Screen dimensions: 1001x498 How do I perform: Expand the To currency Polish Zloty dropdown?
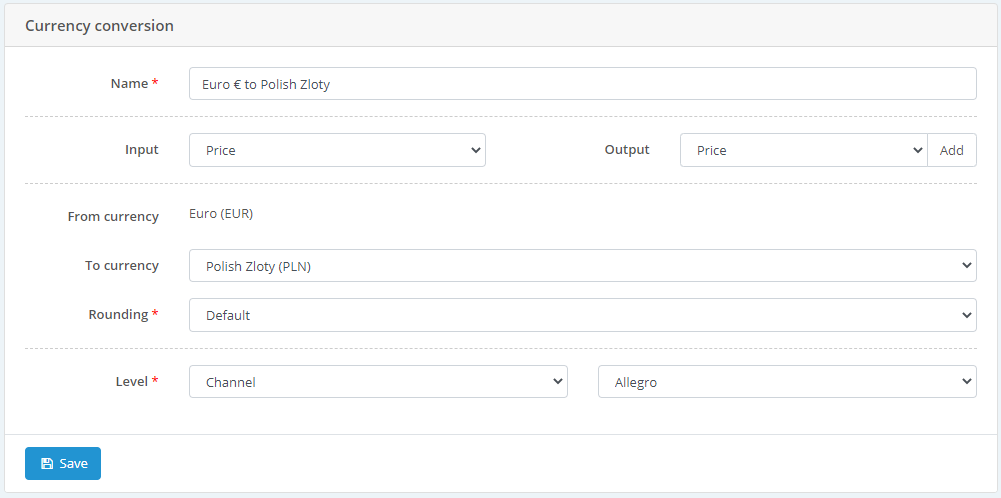[582, 266]
